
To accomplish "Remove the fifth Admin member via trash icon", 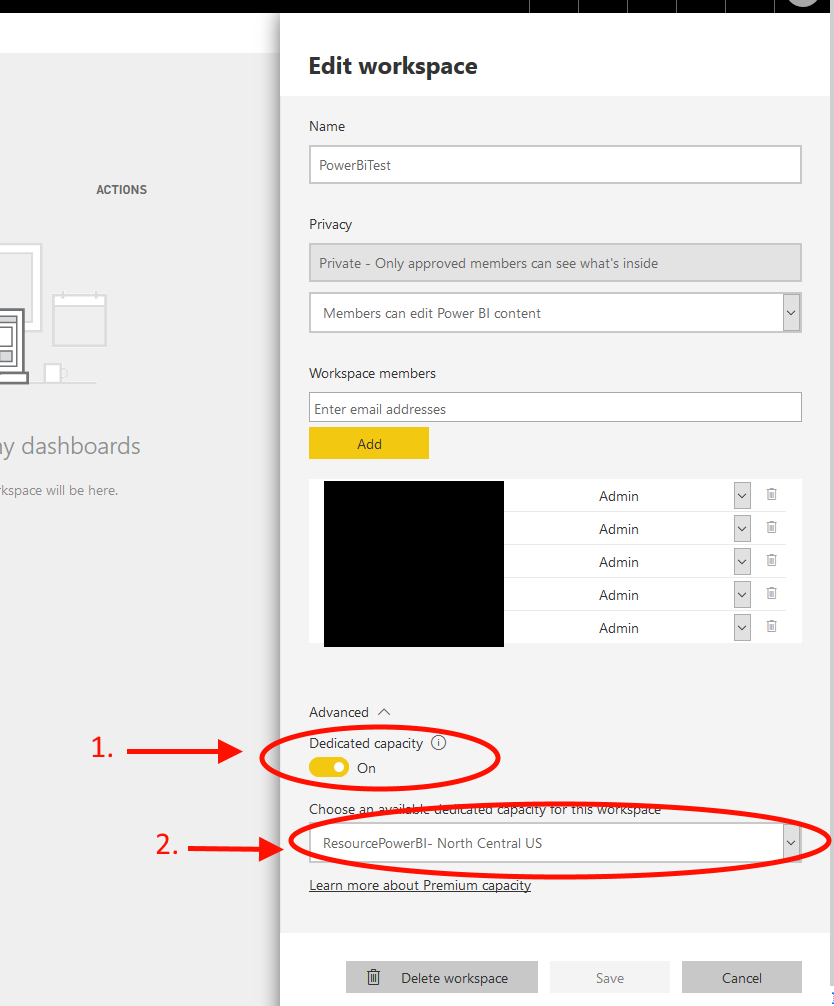I will coord(771,626).
